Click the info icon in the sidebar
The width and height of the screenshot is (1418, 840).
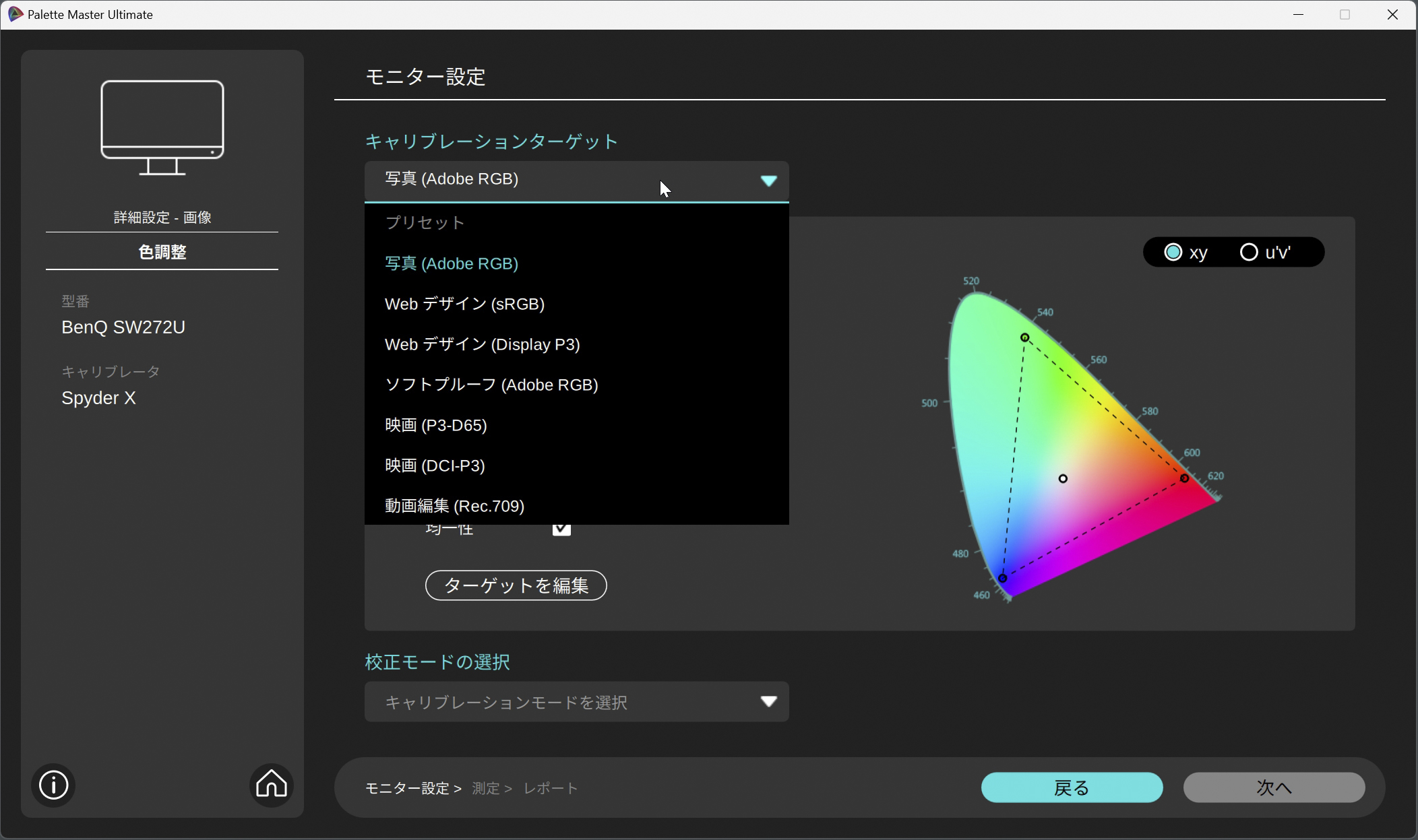[x=53, y=785]
